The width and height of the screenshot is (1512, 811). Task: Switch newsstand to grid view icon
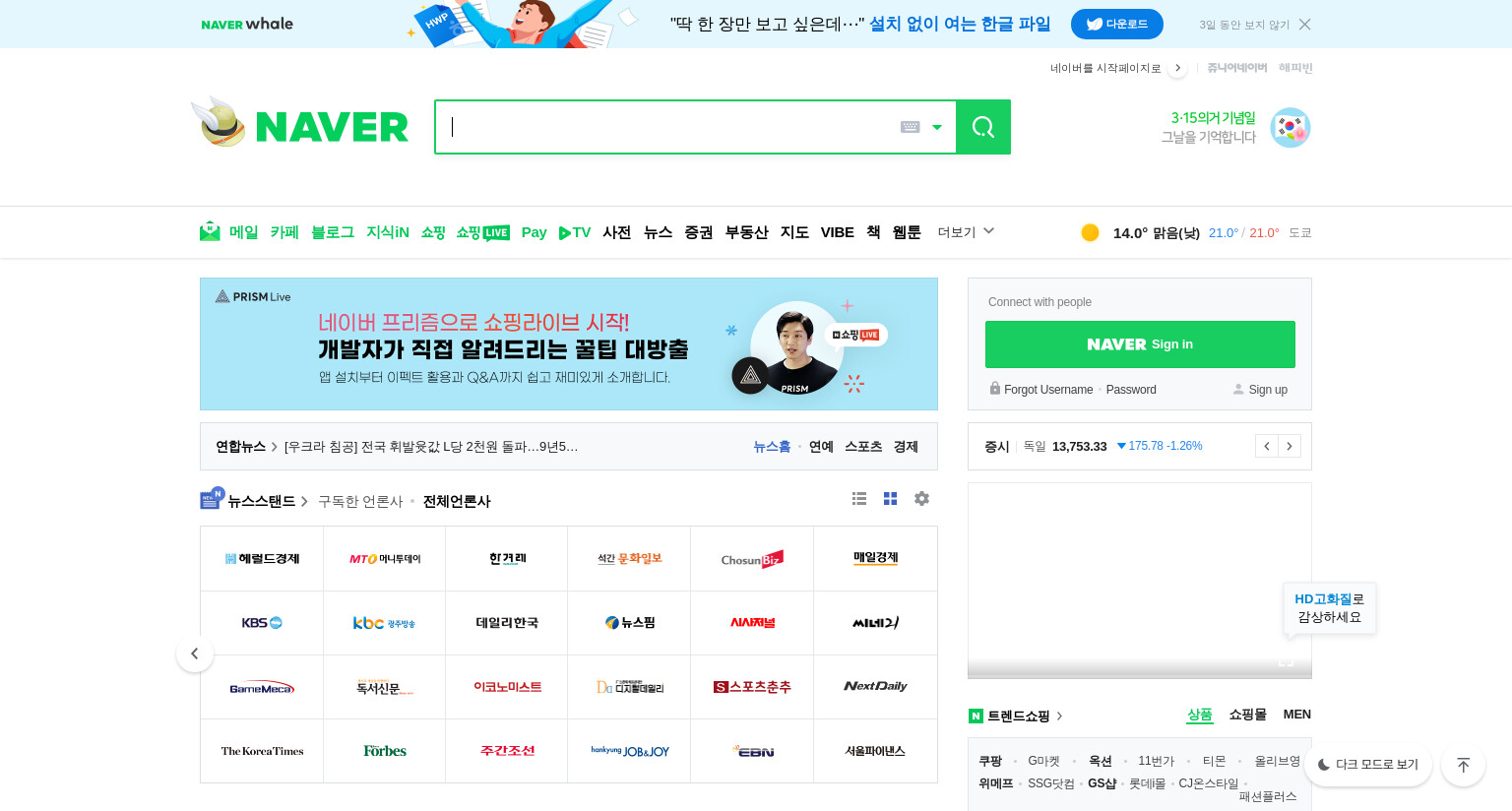tap(891, 499)
